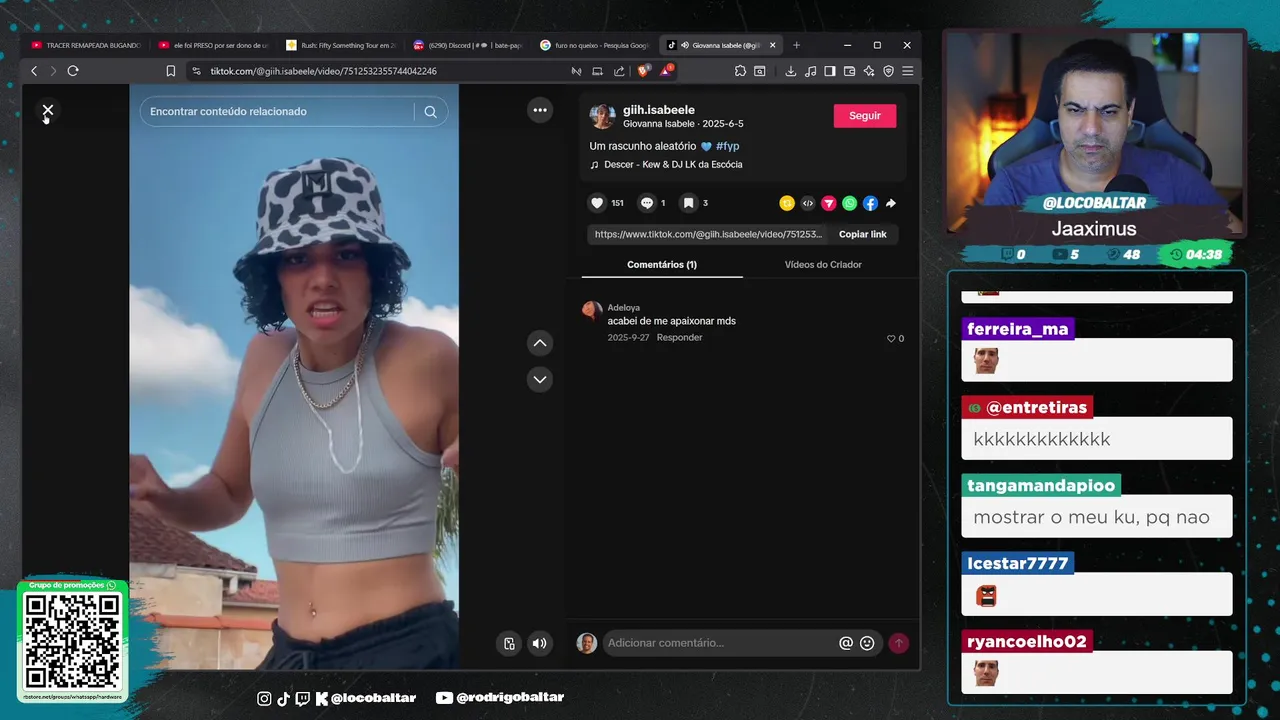1280x720 pixels.
Task: Toggle the browser sidebar panel icon
Action: click(x=829, y=71)
